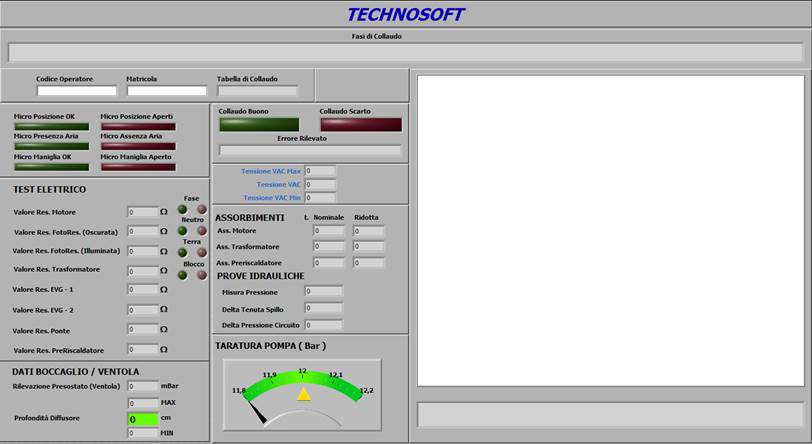Image resolution: width=812 pixels, height=444 pixels.
Task: Click the red Blocco indicator LED
Action: 201,275
